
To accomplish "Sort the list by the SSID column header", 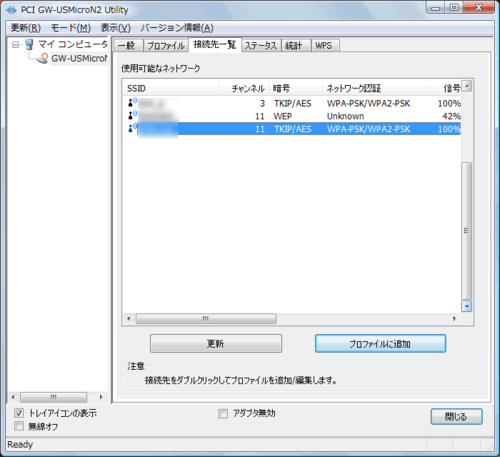I will 171,89.
